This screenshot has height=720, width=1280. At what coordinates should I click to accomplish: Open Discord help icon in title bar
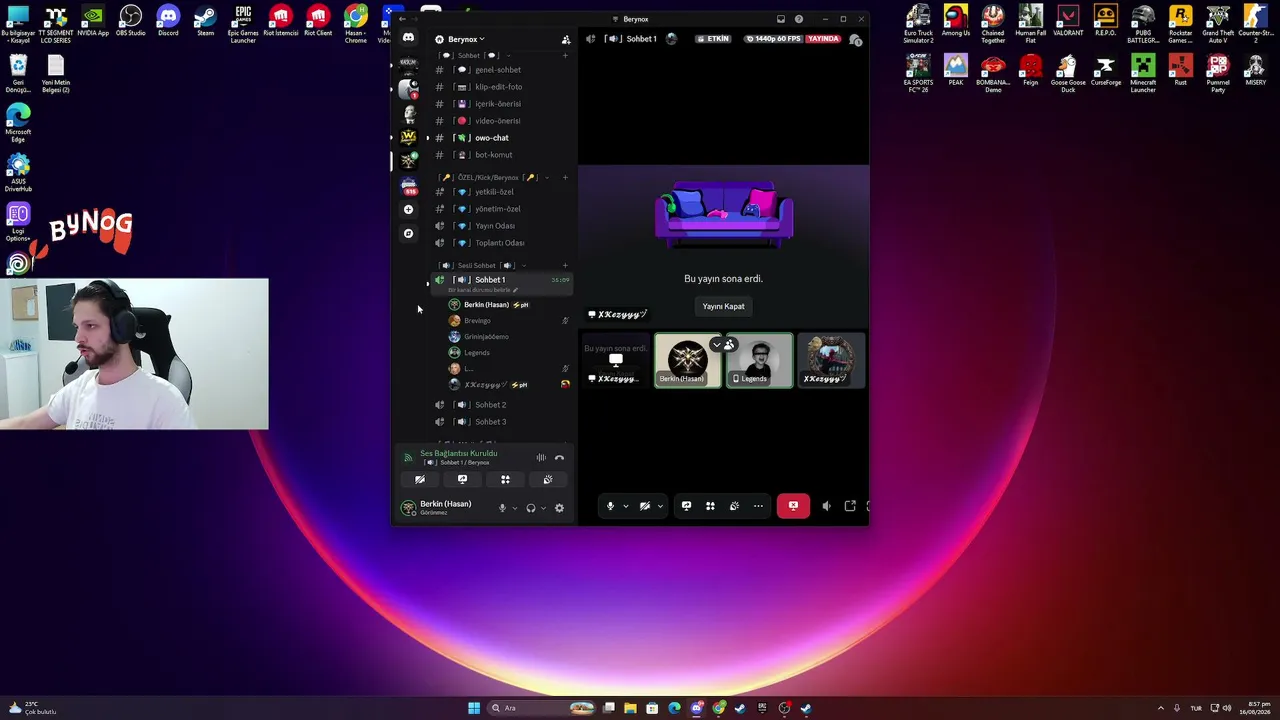[798, 19]
